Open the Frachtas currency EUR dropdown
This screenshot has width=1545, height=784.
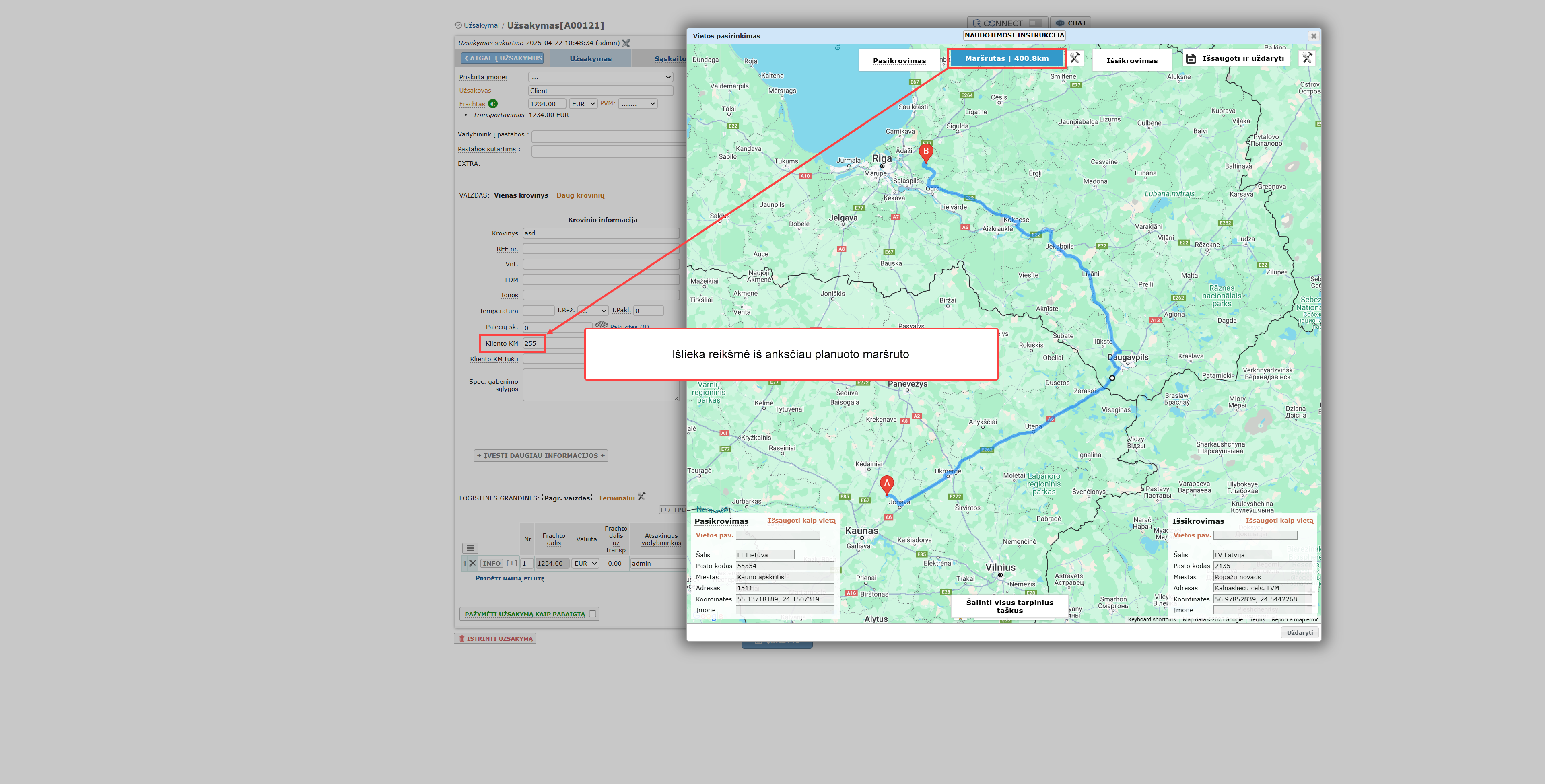pyautogui.click(x=583, y=104)
